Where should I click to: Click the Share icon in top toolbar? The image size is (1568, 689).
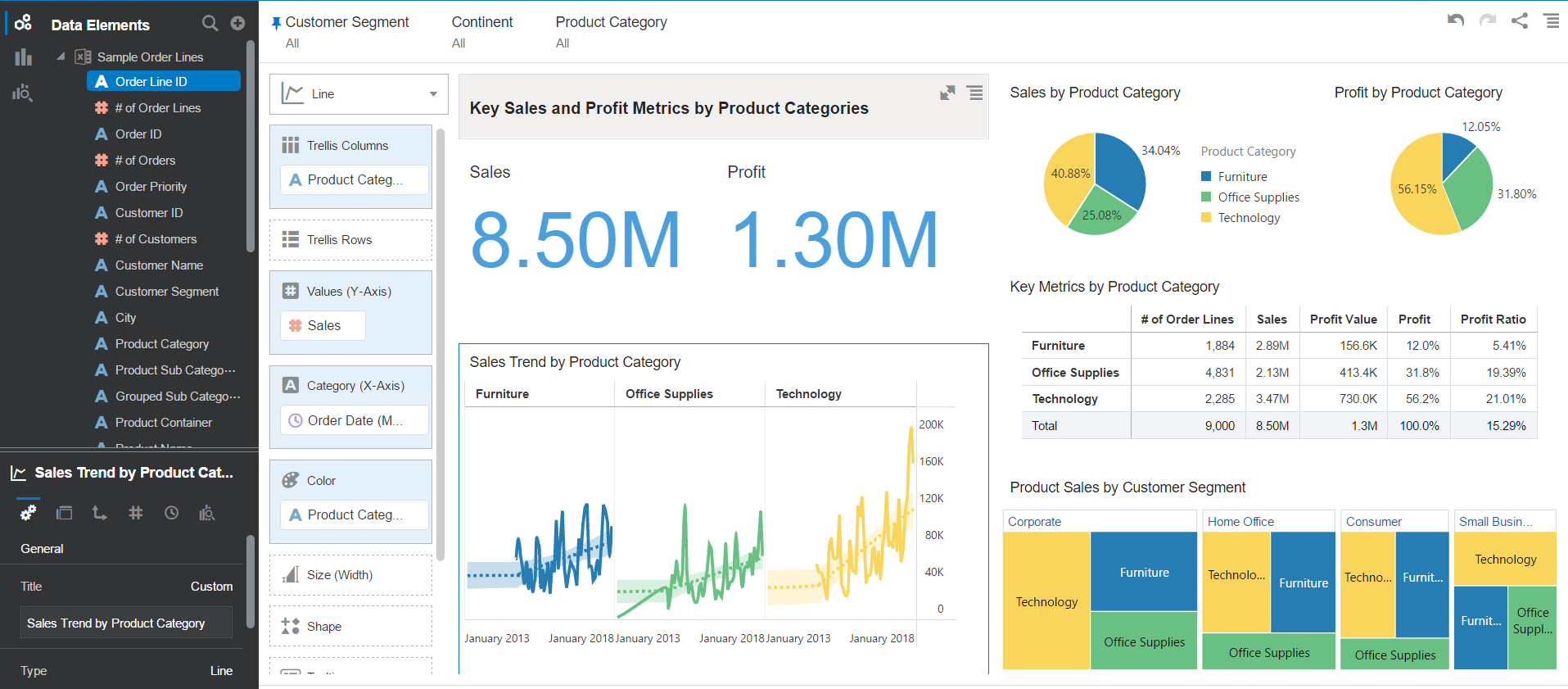(1520, 20)
